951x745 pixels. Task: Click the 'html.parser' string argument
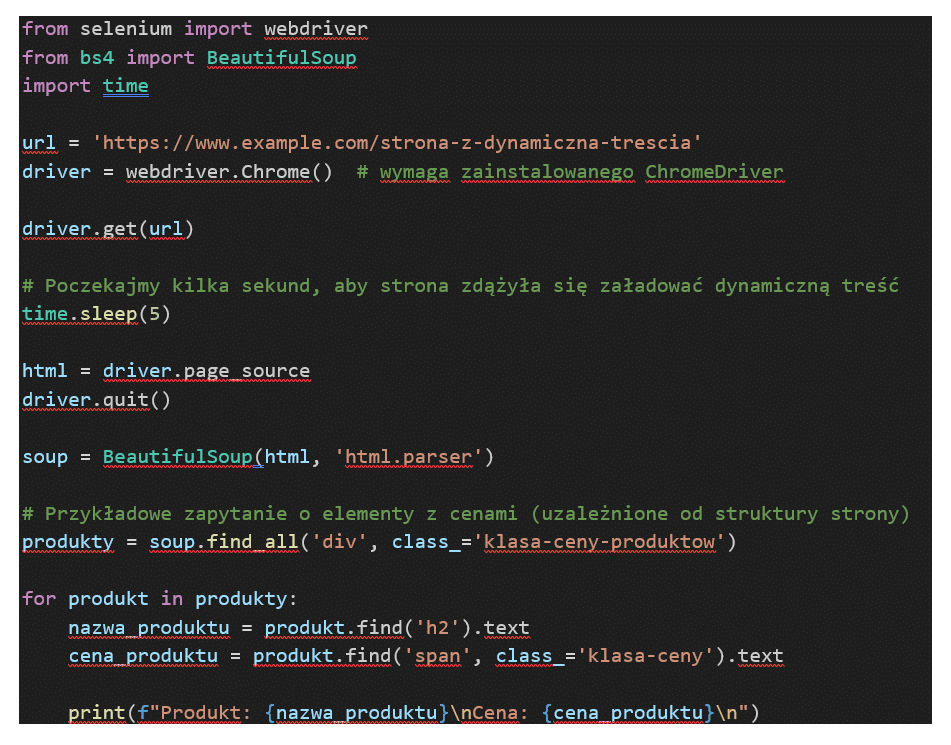408,457
